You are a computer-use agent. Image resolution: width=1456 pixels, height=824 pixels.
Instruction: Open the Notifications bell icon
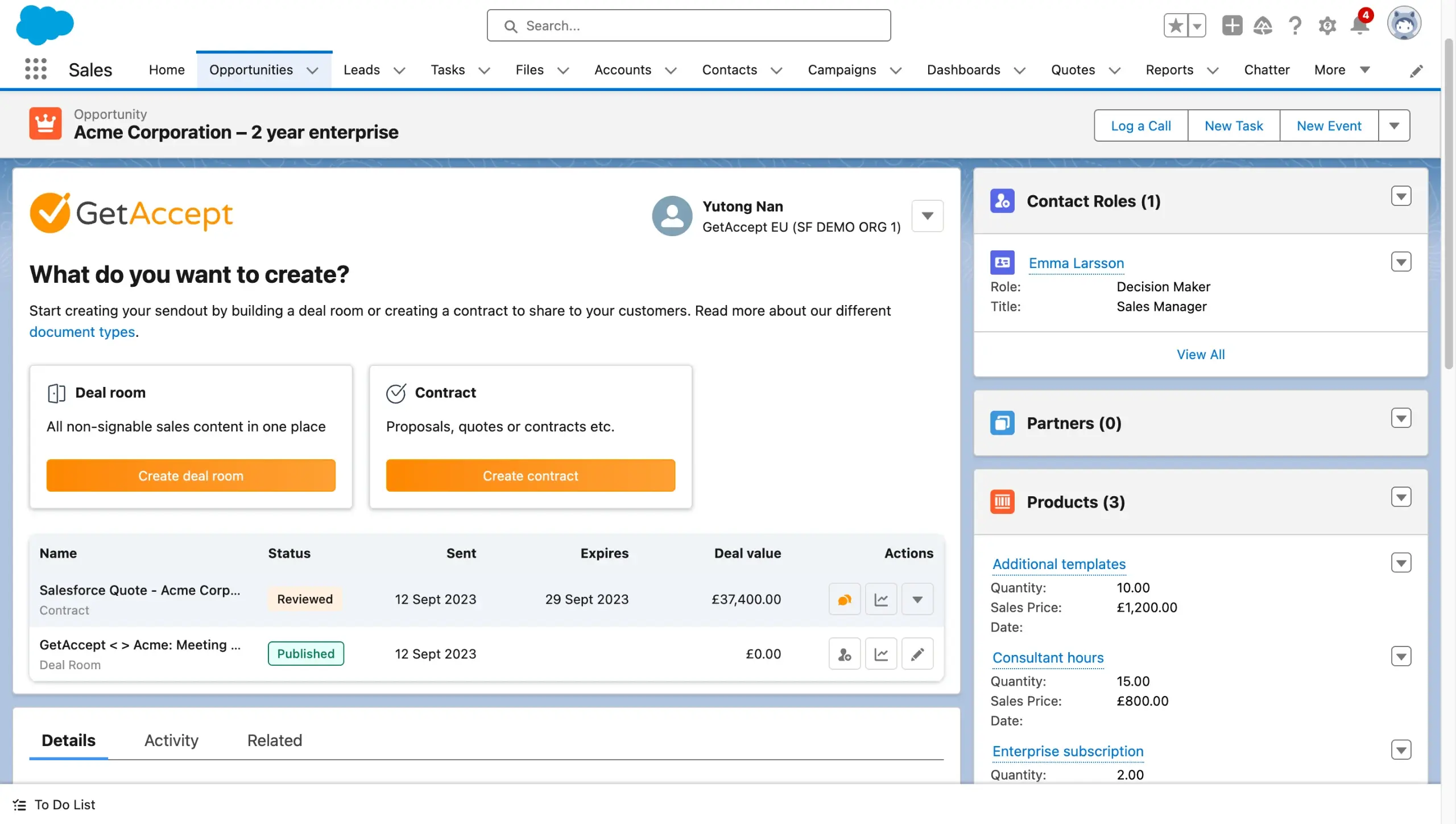tap(1360, 26)
